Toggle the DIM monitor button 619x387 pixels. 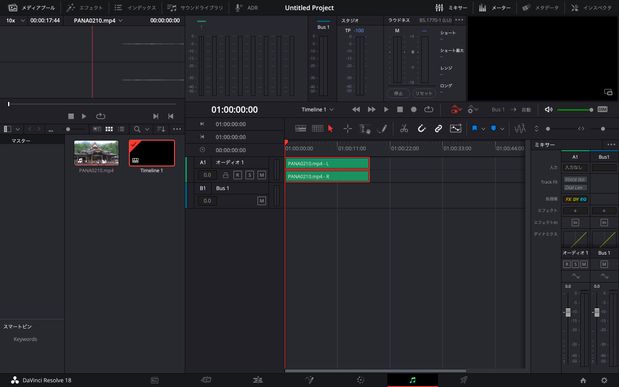(x=602, y=109)
